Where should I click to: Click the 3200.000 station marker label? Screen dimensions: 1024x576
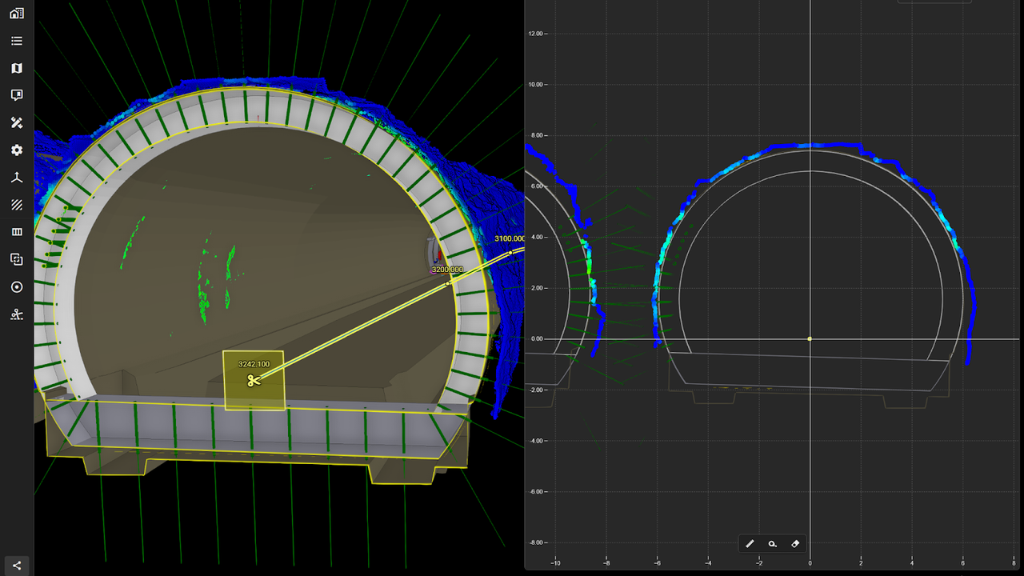(448, 270)
